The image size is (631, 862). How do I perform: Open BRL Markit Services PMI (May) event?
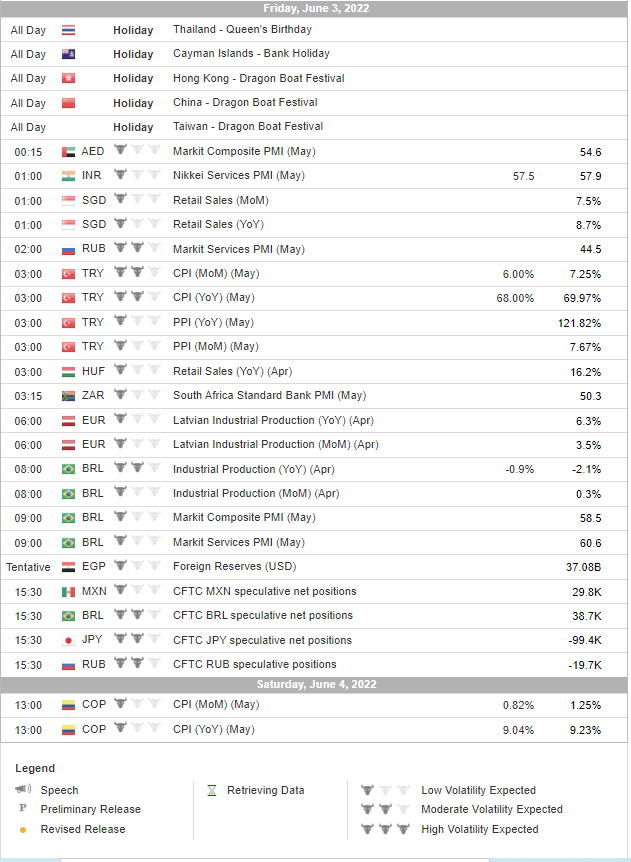coord(239,543)
